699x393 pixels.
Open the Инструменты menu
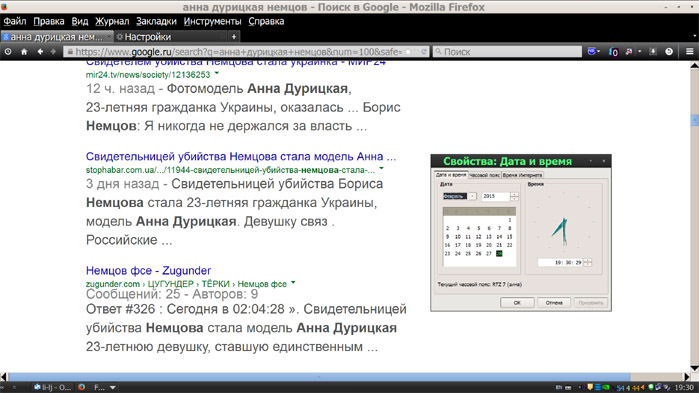click(x=212, y=21)
